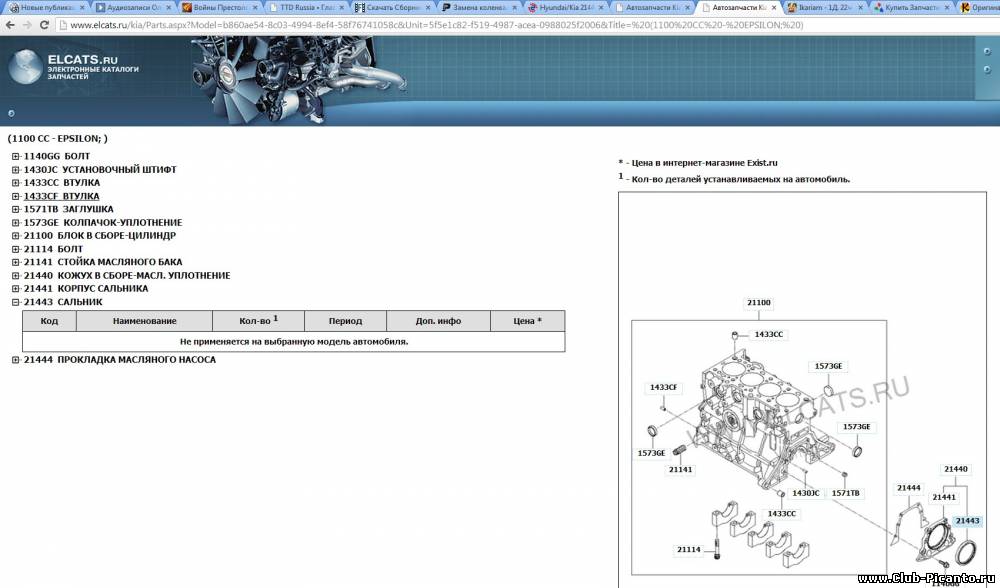Close the Скачать Сборник tab
The width and height of the screenshot is (1000, 588).
[429, 8]
